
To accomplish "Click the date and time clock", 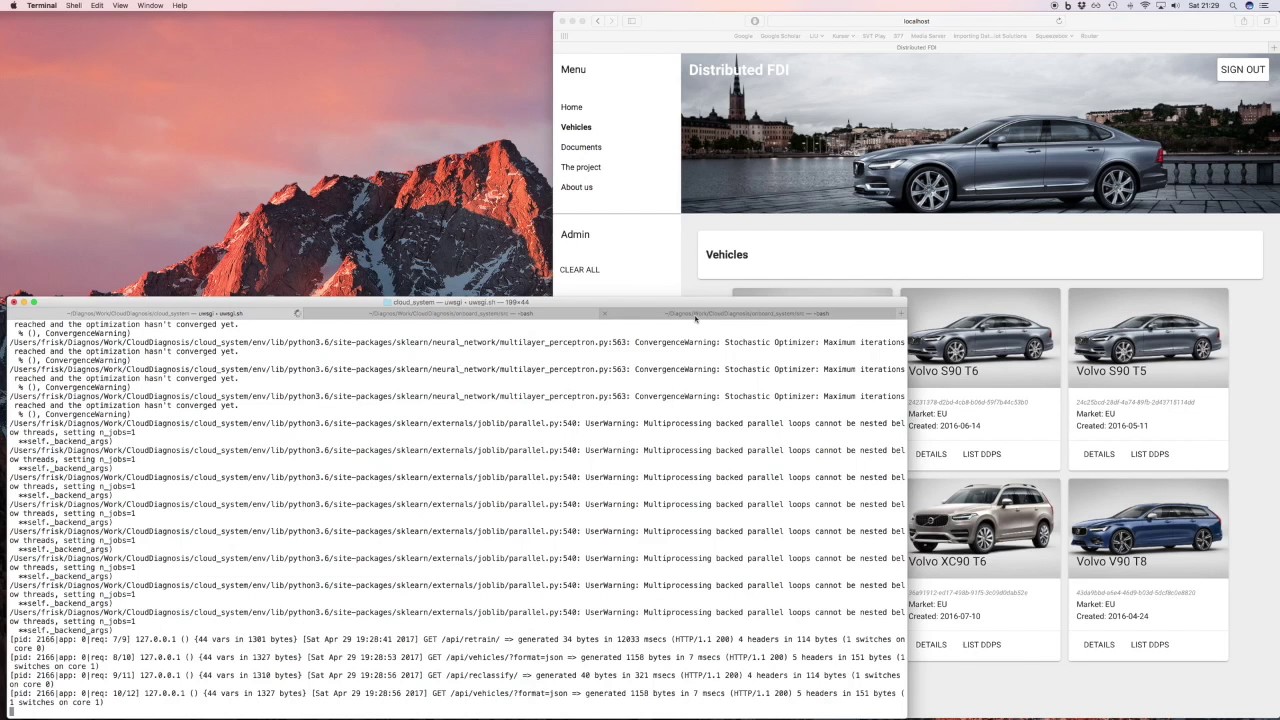I will (1204, 6).
